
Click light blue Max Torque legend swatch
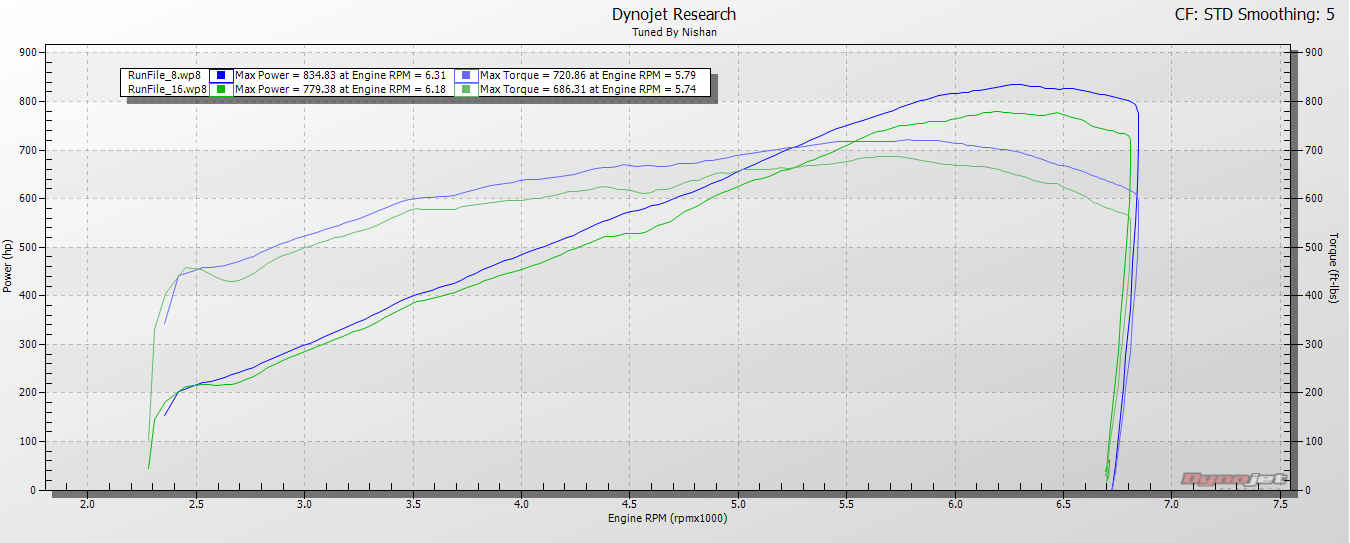click(x=467, y=75)
